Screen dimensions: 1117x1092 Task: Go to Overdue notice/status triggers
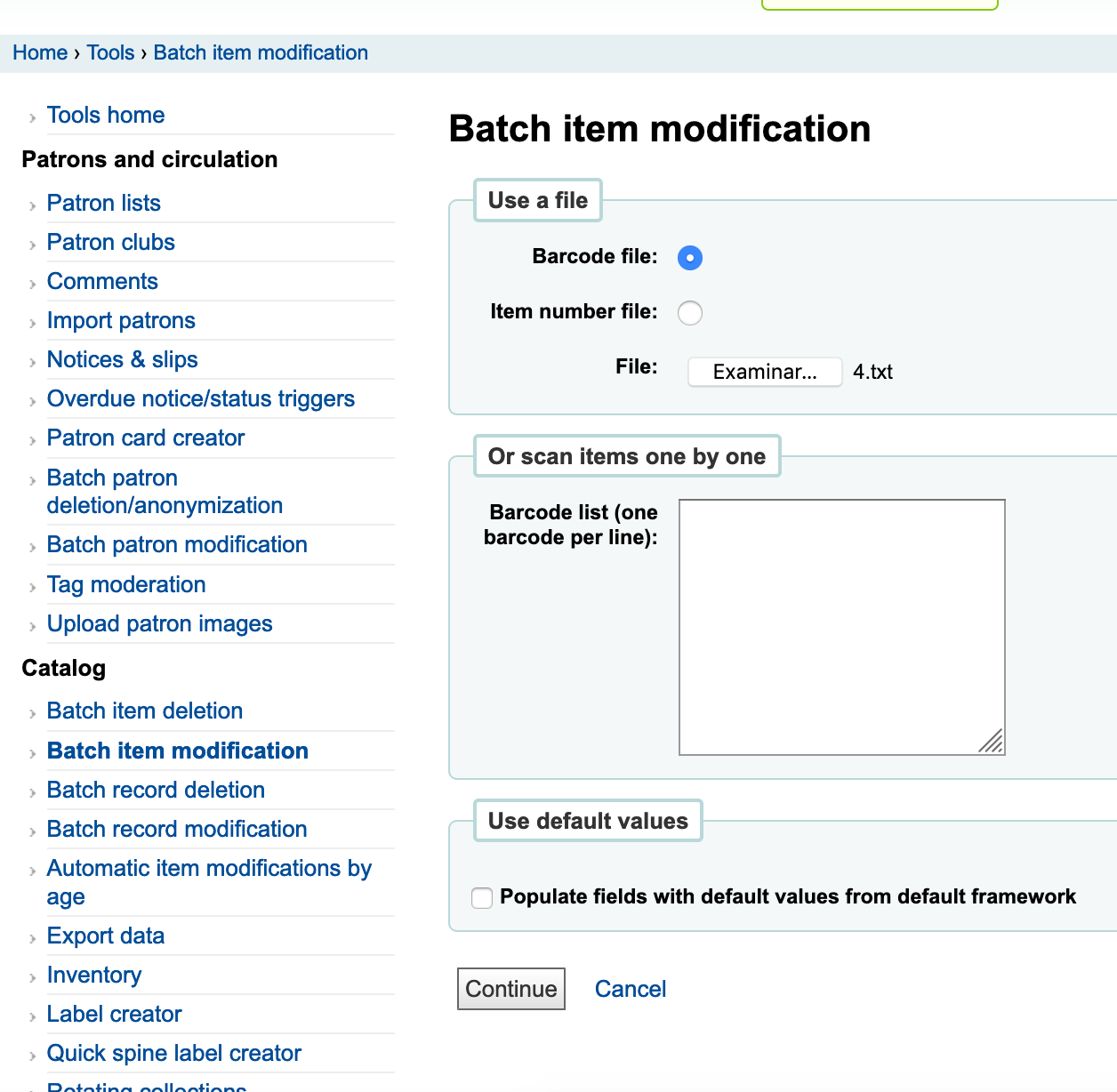pyautogui.click(x=201, y=398)
